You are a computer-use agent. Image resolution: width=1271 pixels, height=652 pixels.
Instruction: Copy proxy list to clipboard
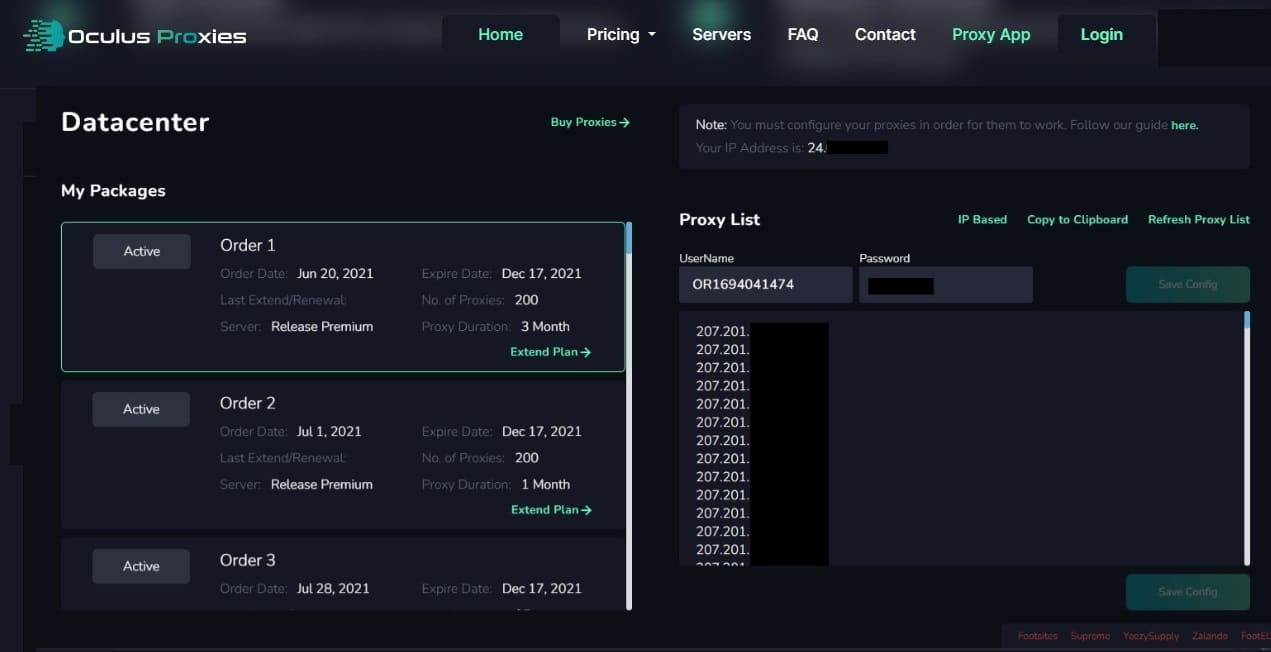[x=1077, y=219]
